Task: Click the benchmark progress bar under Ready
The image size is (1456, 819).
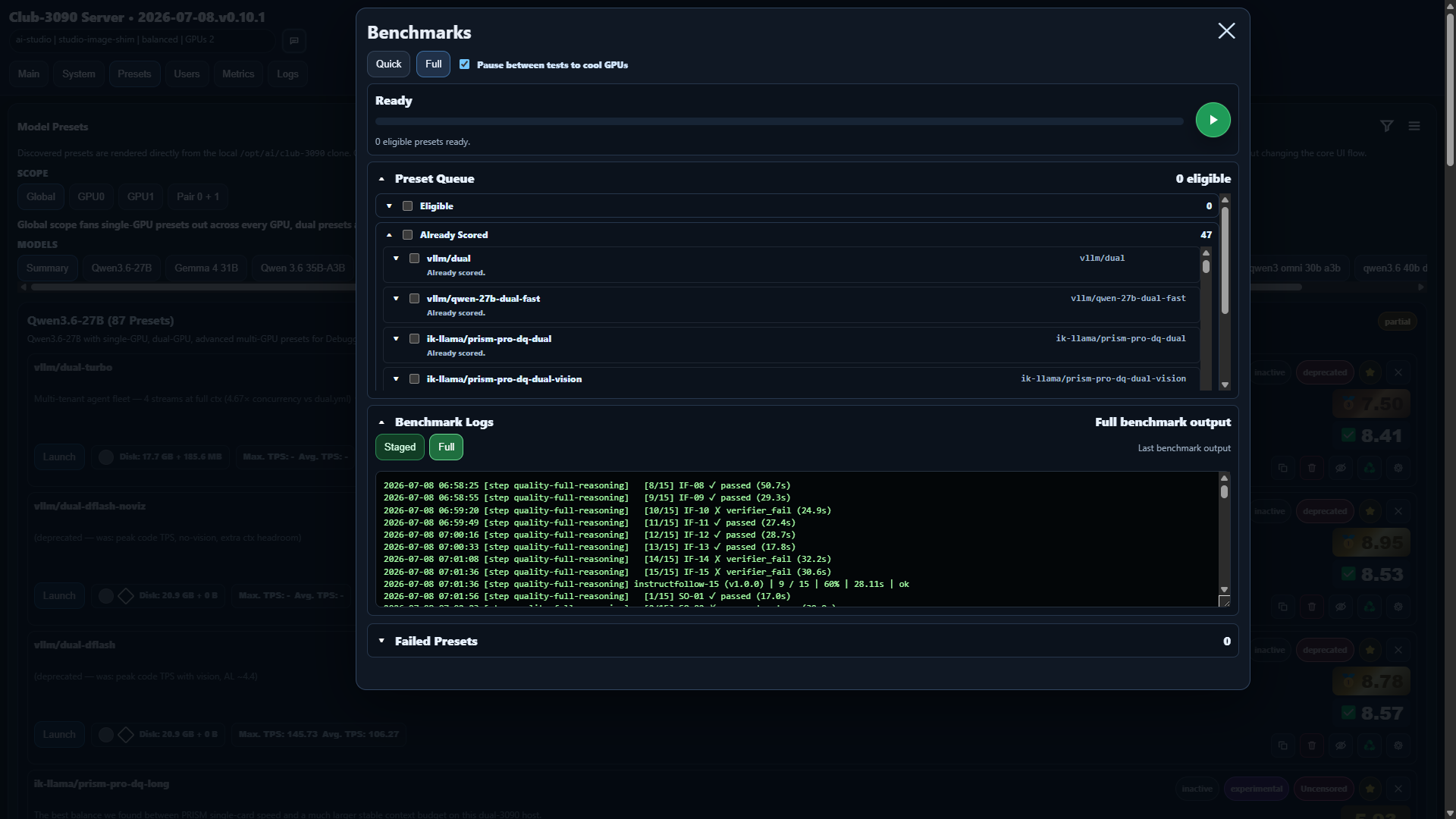Action: point(779,121)
